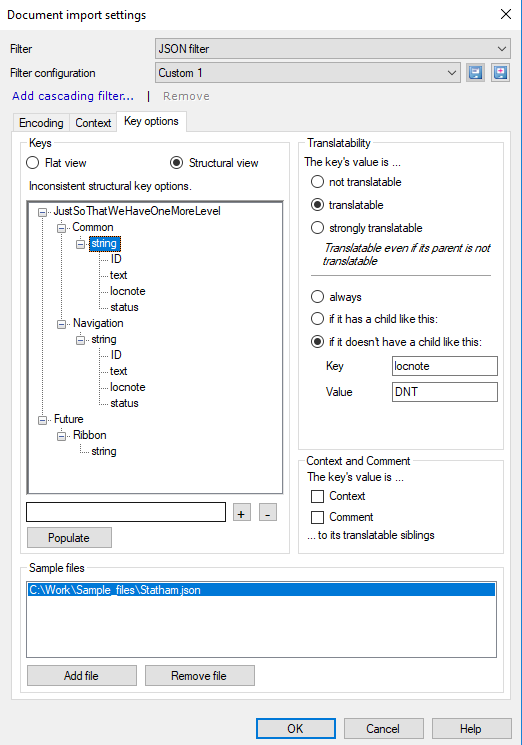This screenshot has height=745, width=522.
Task: Open the Key options tab
Action: pyautogui.click(x=151, y=121)
